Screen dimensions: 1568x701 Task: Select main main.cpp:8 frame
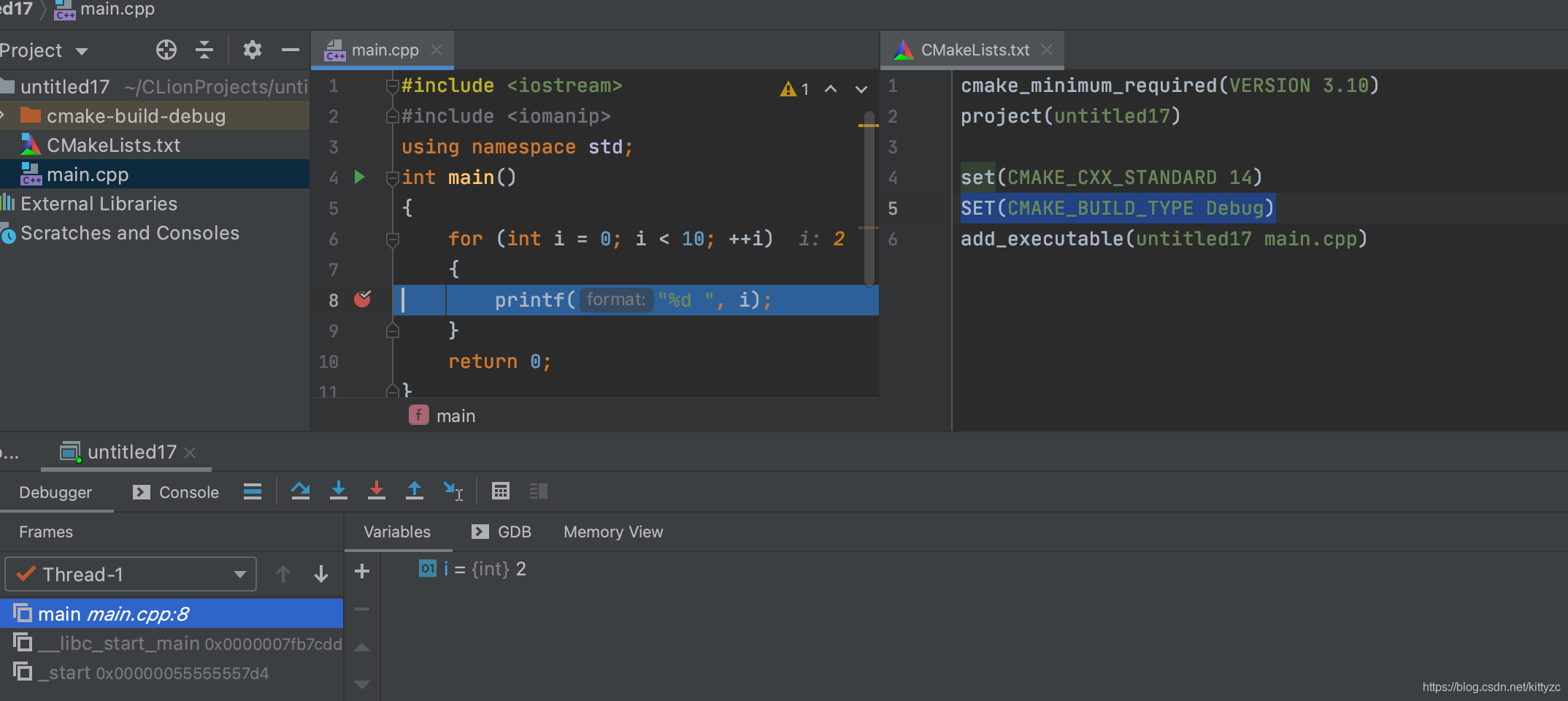pos(172,613)
